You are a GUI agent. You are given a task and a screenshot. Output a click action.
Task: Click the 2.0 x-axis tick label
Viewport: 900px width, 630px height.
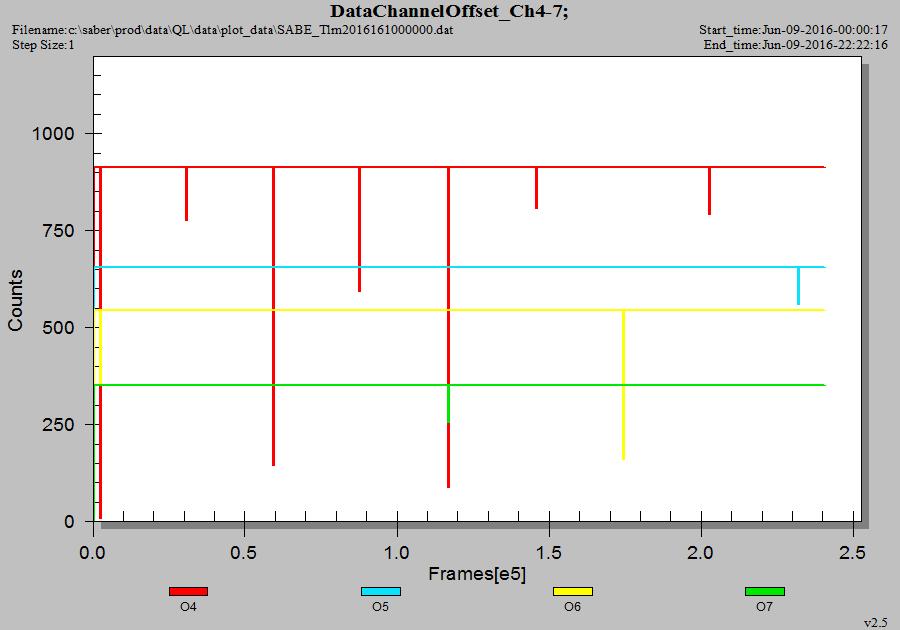coord(701,553)
